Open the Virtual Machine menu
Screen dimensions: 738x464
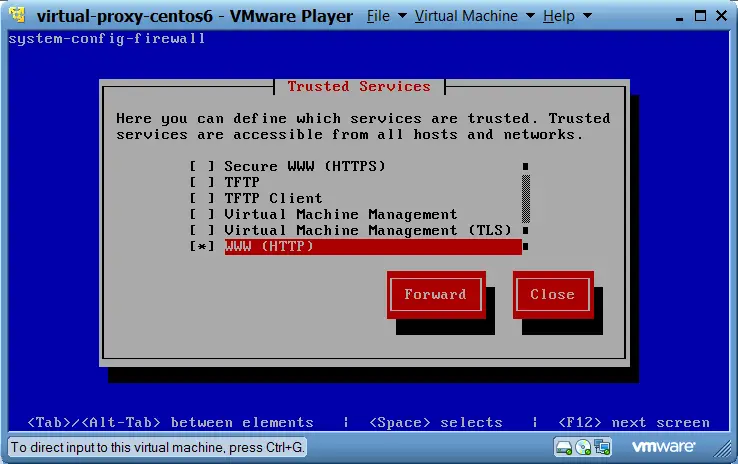click(x=466, y=16)
